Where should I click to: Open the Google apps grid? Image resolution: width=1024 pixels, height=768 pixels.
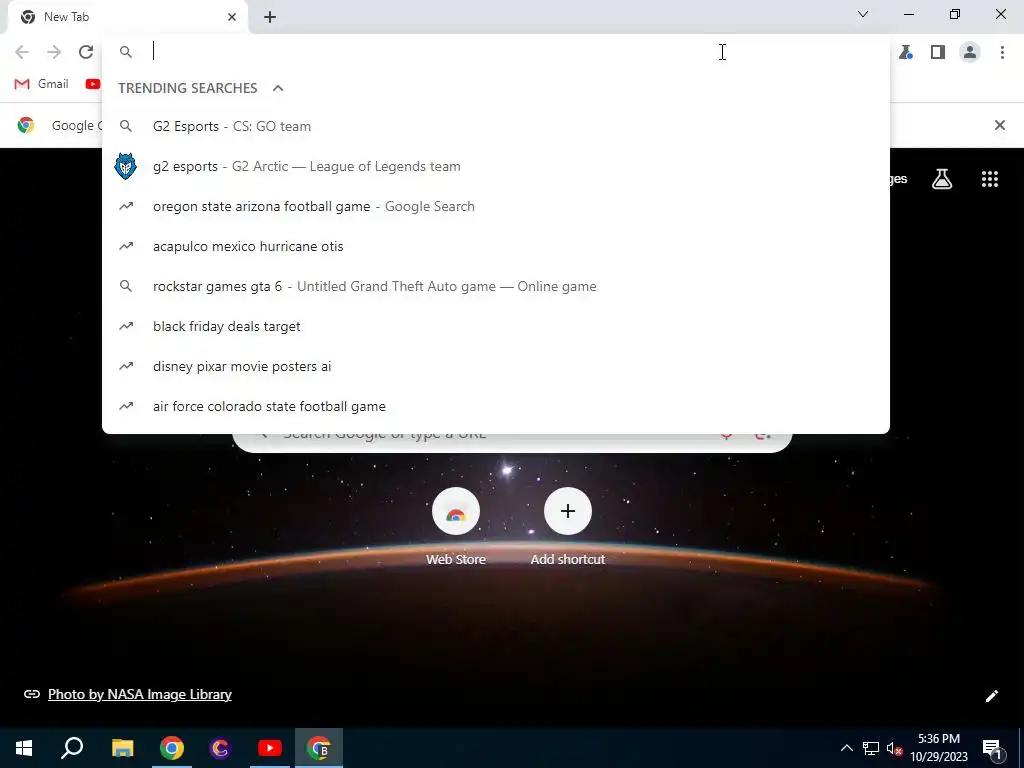tap(990, 179)
